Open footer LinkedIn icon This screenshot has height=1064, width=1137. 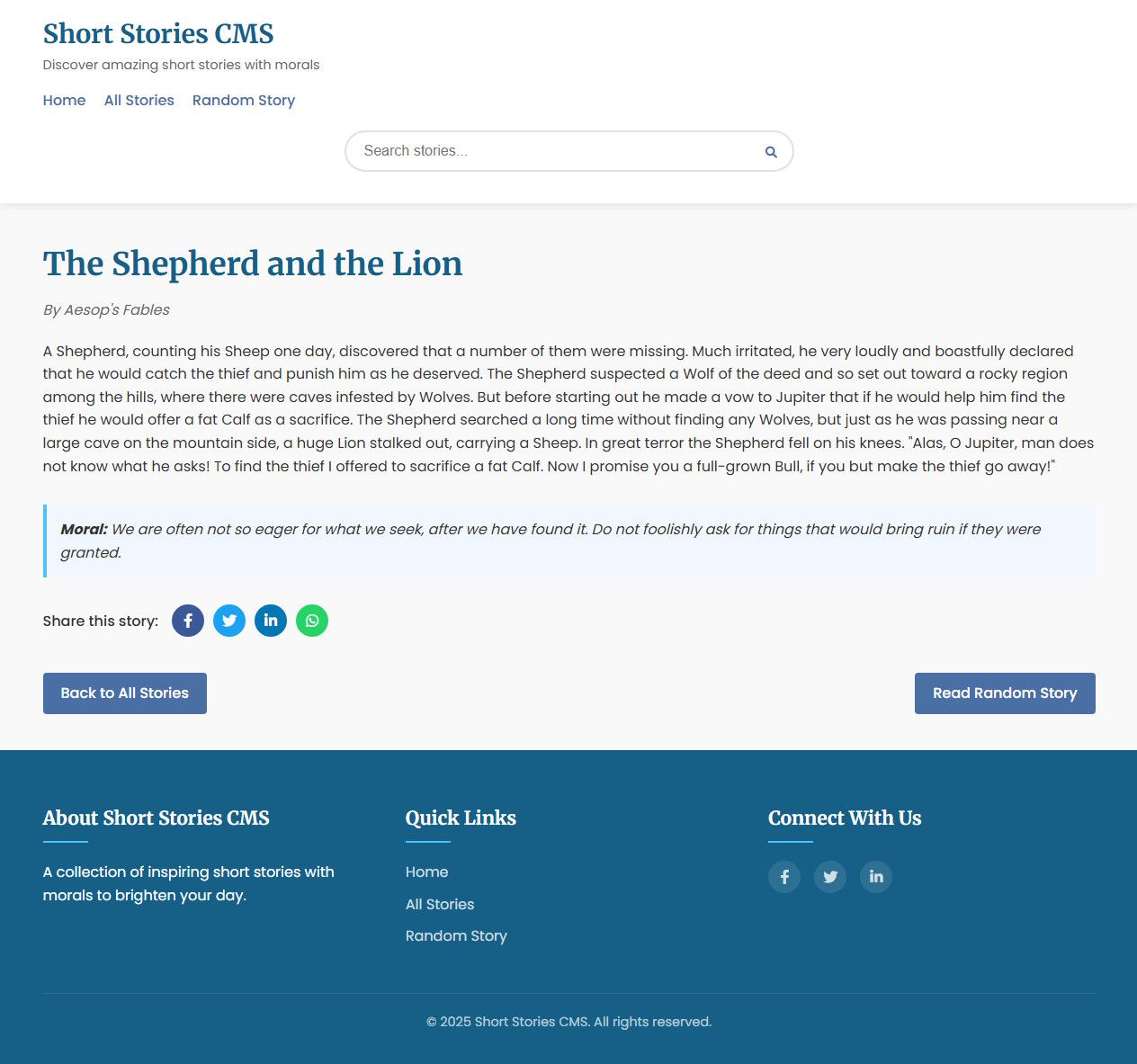pyautogui.click(x=876, y=877)
